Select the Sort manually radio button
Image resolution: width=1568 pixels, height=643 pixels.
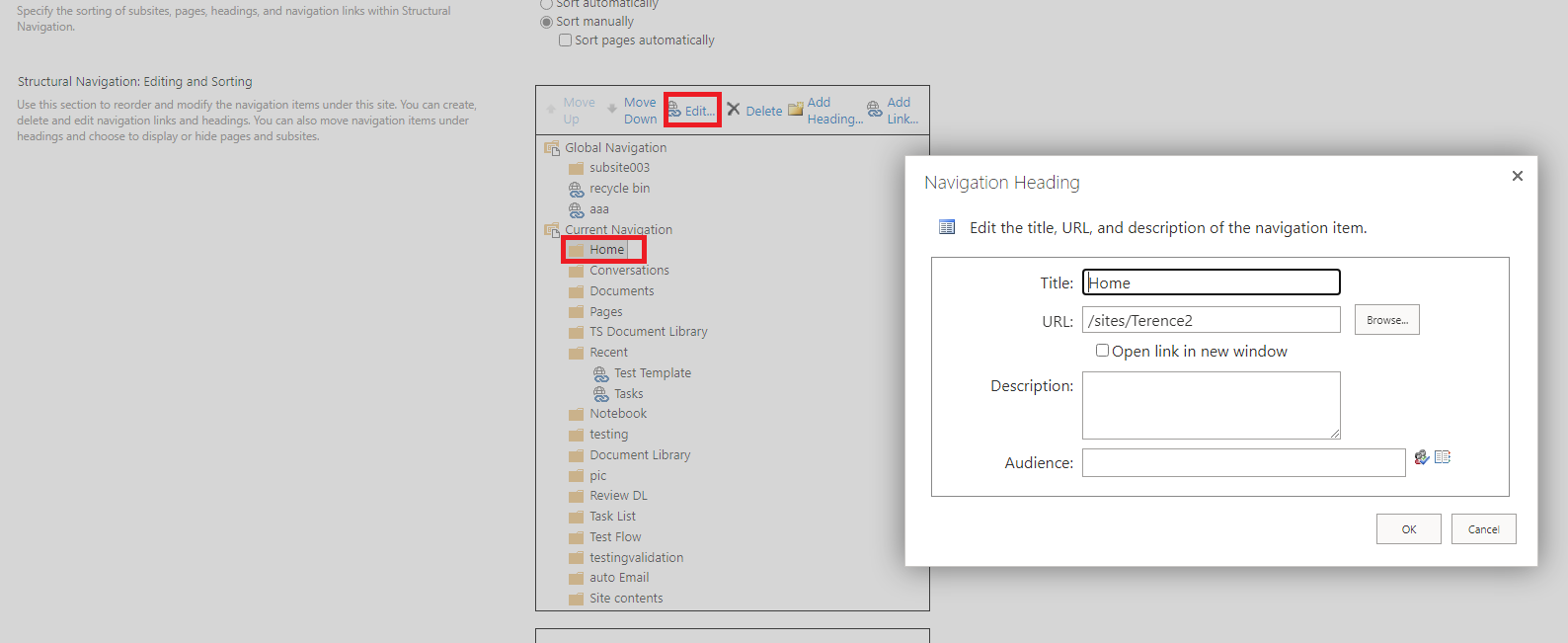click(x=546, y=22)
